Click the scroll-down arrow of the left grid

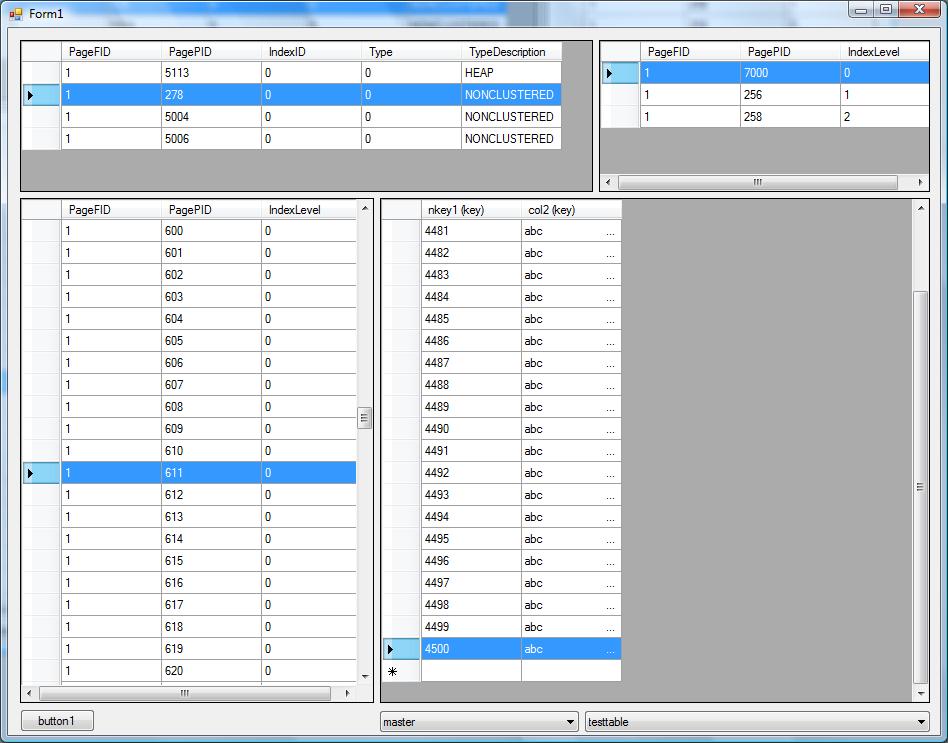coord(365,677)
